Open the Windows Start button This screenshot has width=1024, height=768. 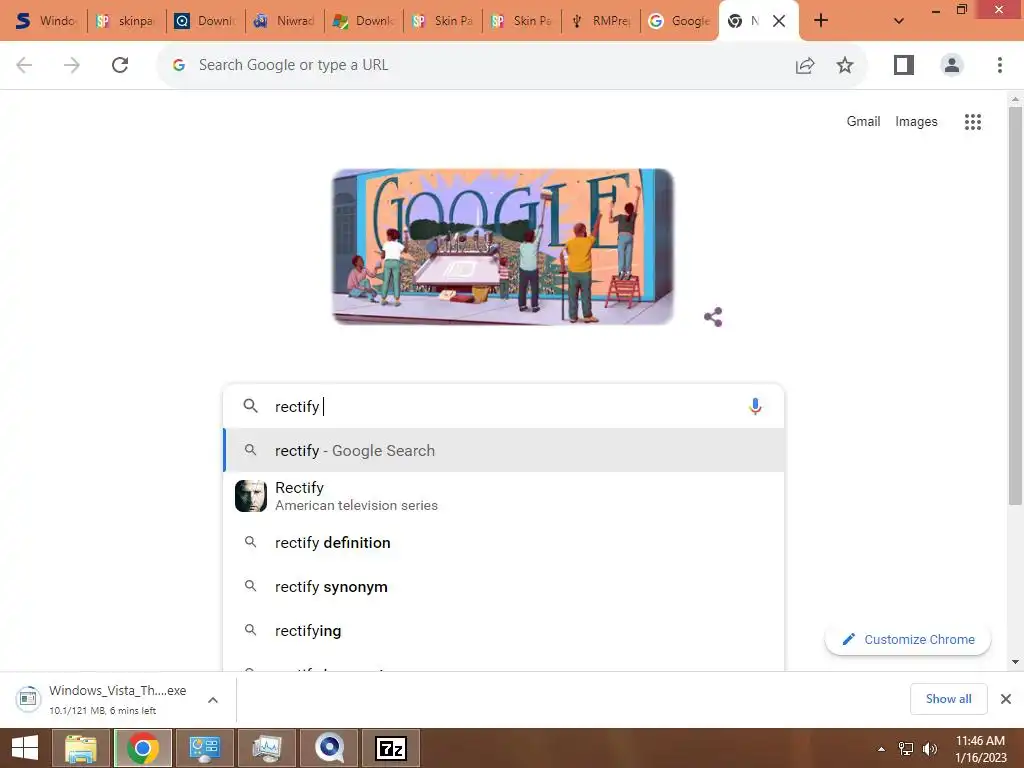tap(25, 748)
